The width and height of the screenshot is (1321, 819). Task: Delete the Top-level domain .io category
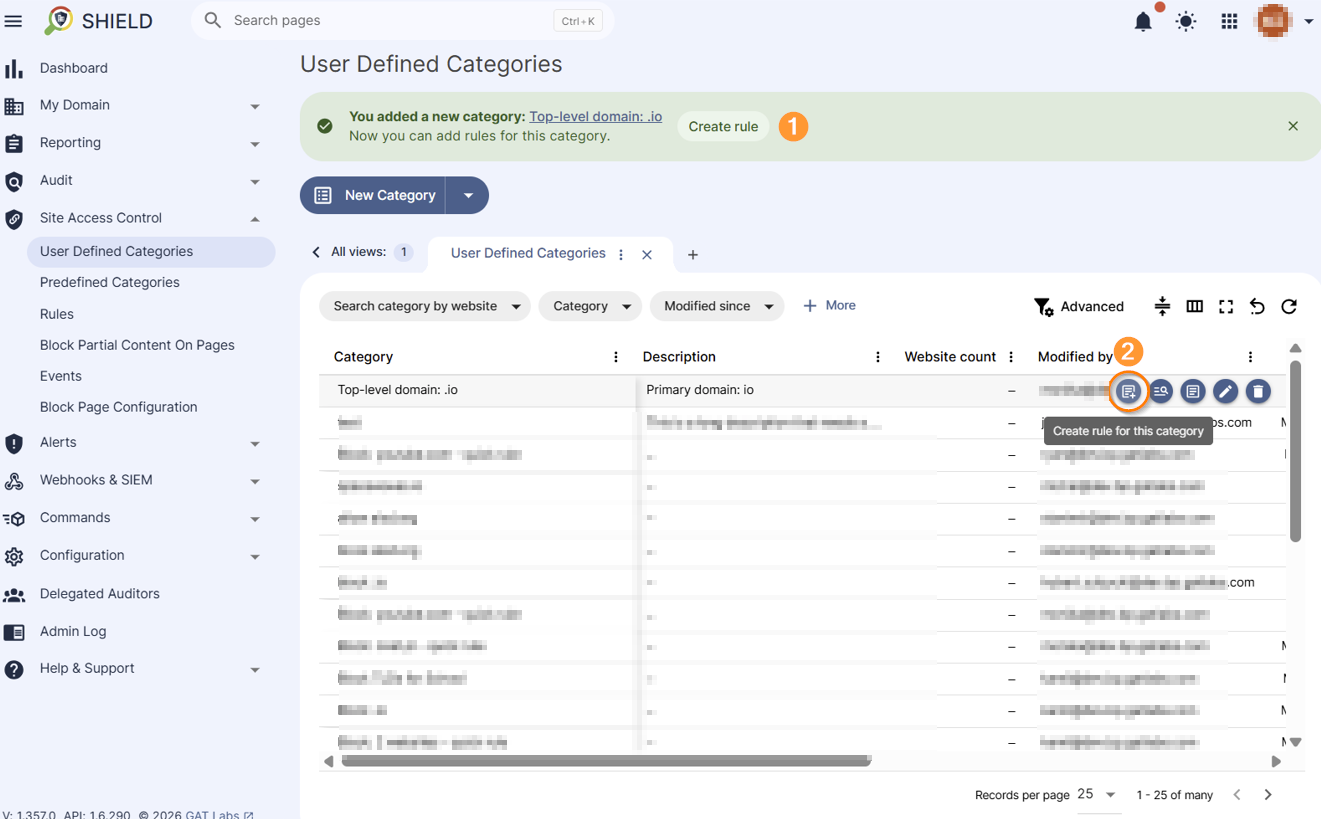(1258, 391)
